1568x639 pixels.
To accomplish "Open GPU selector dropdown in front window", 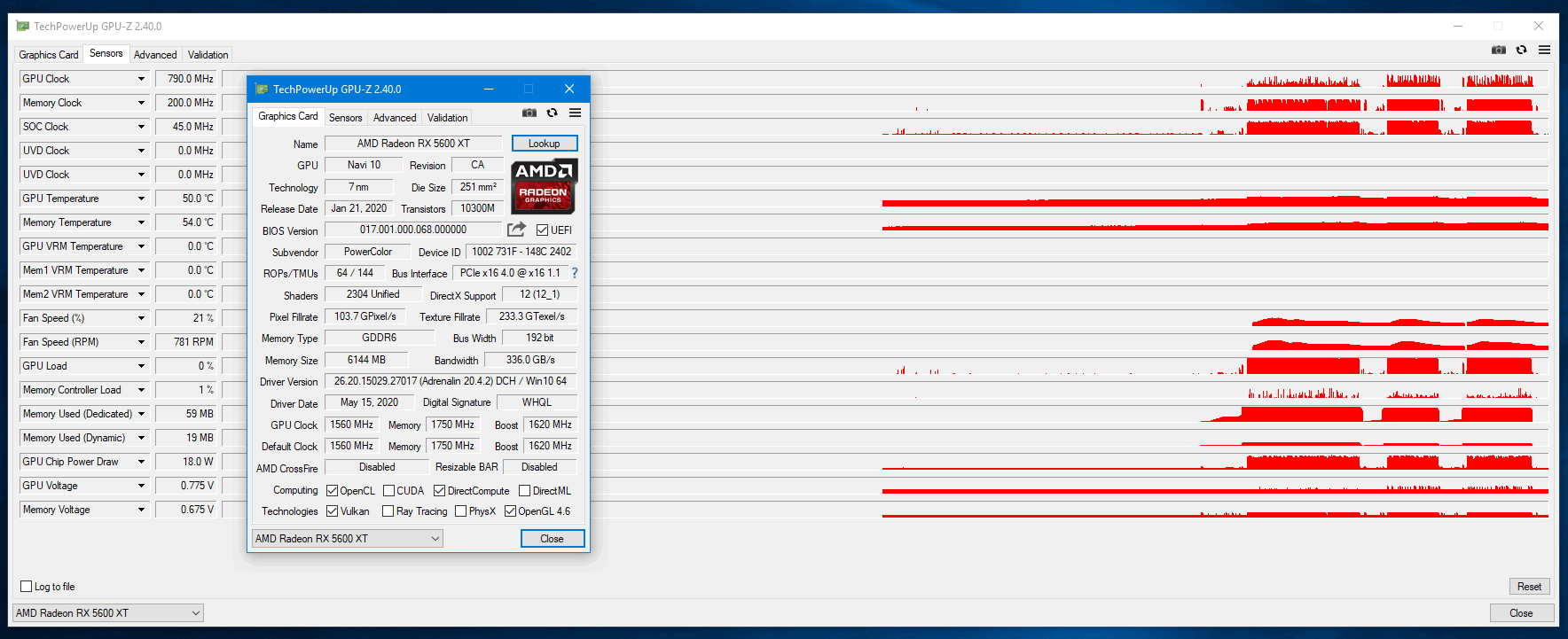I will click(348, 539).
